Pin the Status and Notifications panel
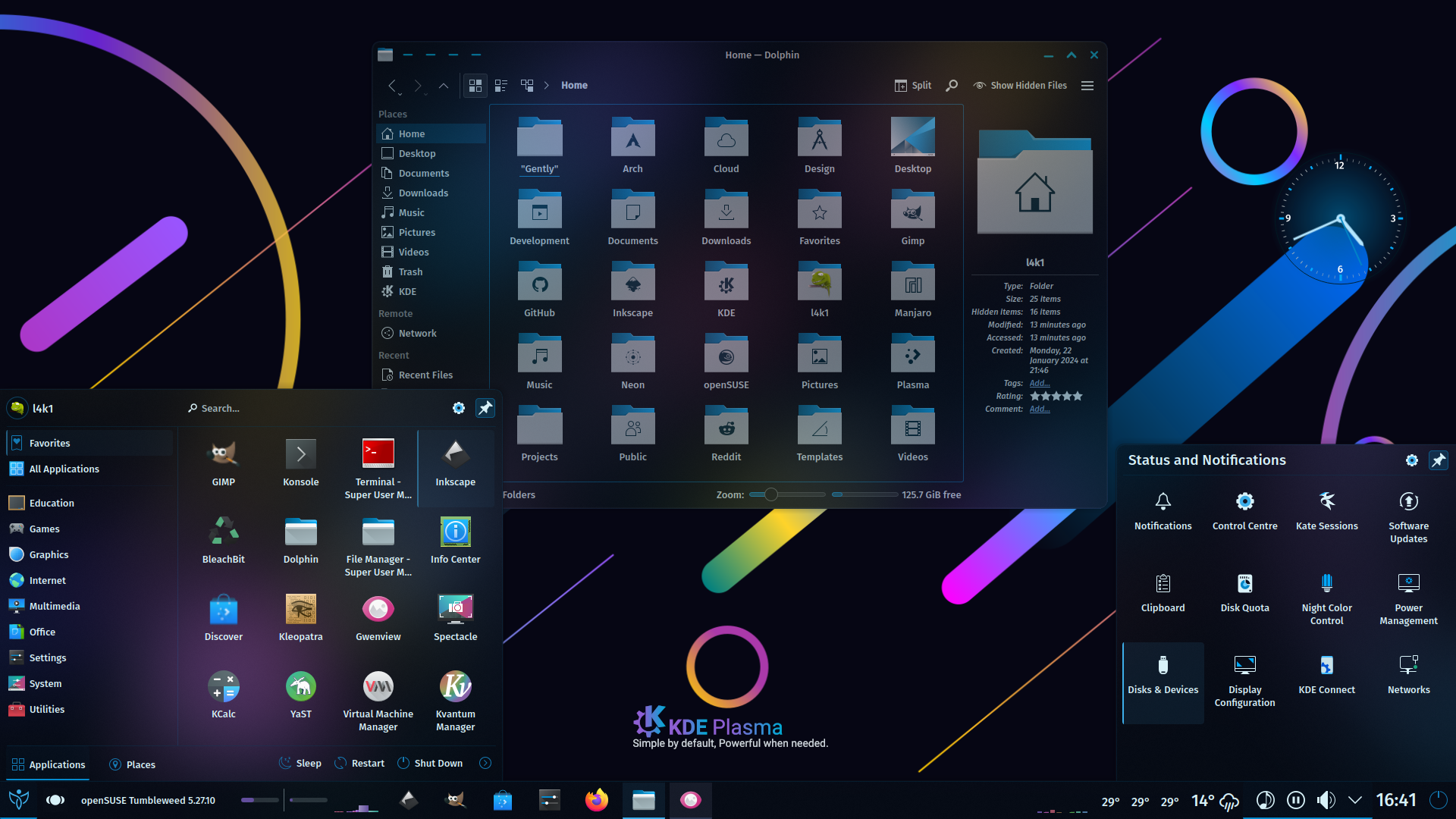Viewport: 1456px width, 819px height. (x=1438, y=460)
